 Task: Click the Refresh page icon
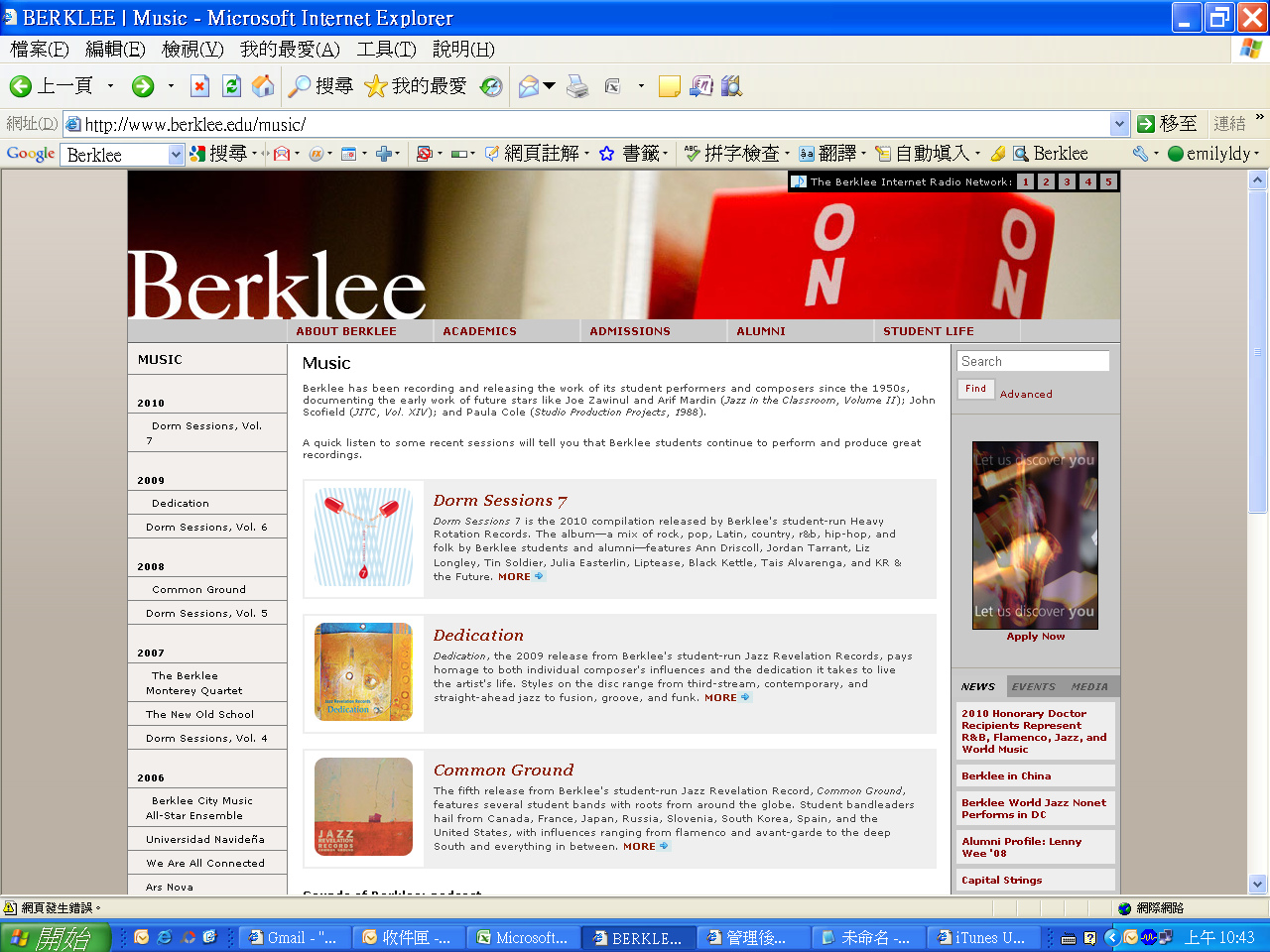tap(231, 87)
